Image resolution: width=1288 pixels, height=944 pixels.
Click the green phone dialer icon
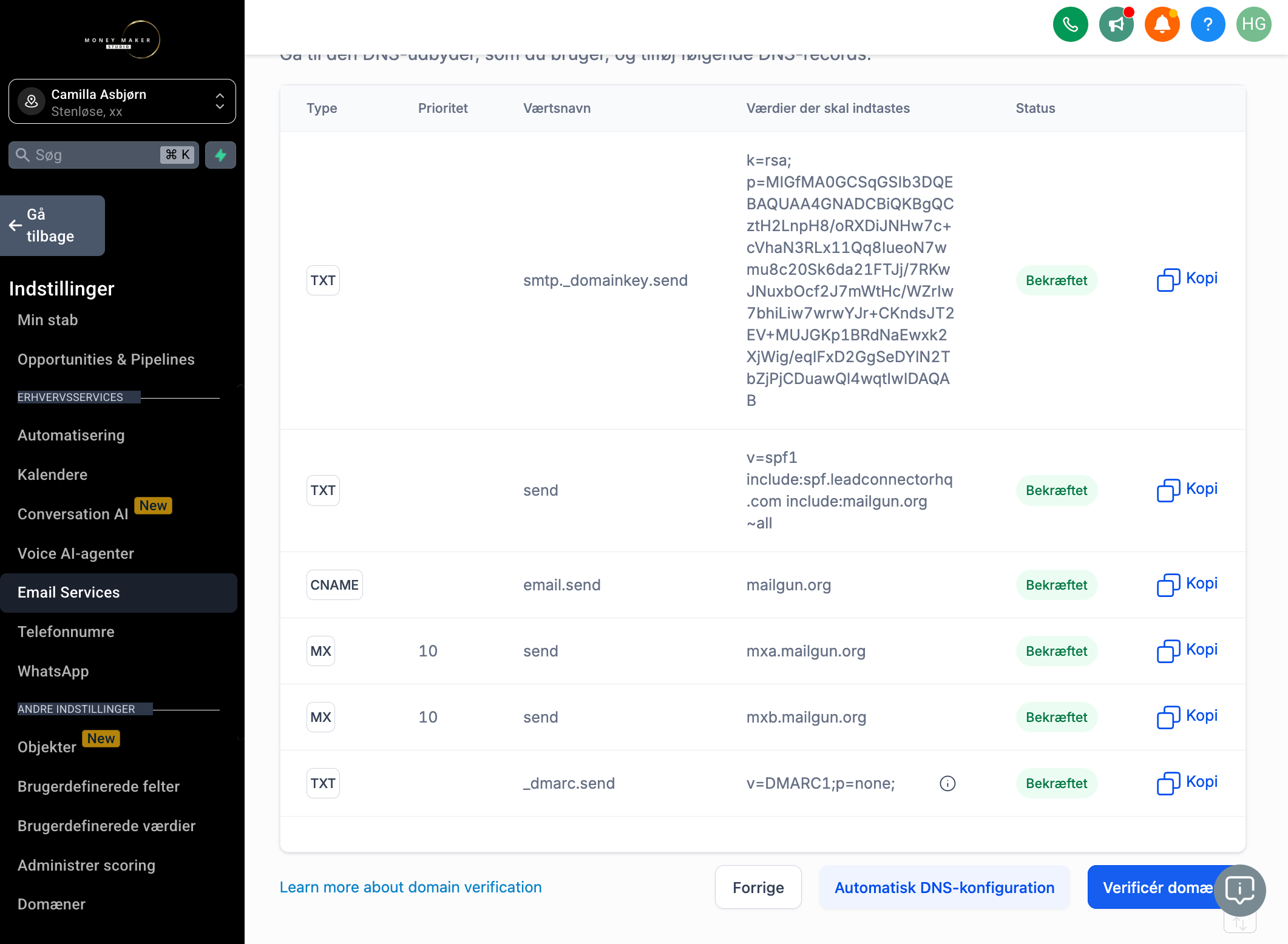pos(1070,24)
